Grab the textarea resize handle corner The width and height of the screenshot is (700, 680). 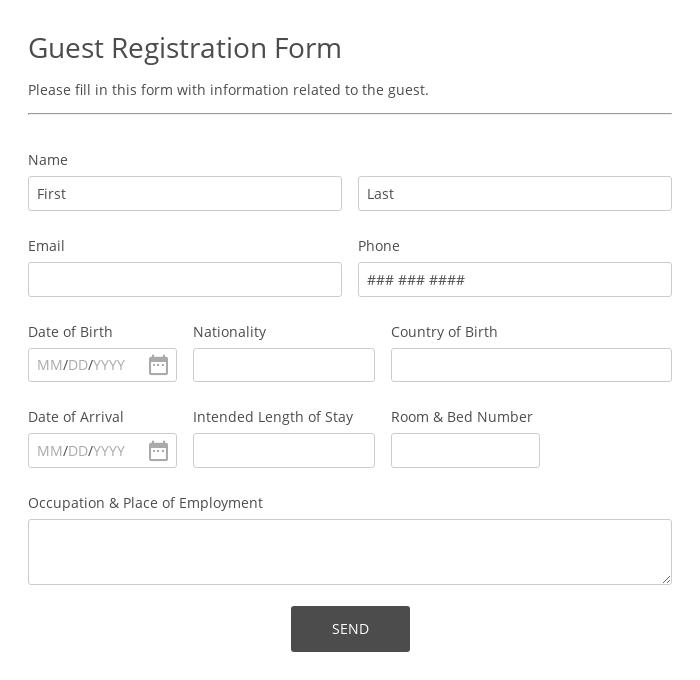[x=666, y=579]
